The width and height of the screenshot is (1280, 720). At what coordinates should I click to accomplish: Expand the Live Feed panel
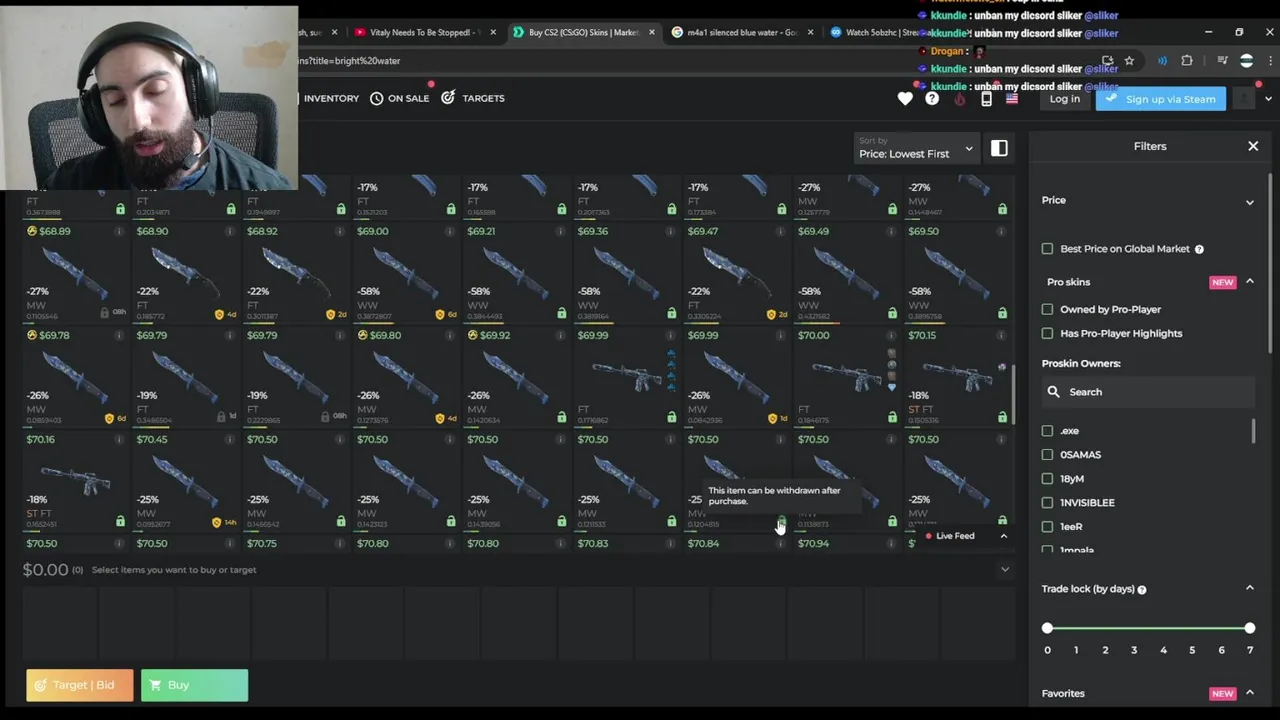1003,536
